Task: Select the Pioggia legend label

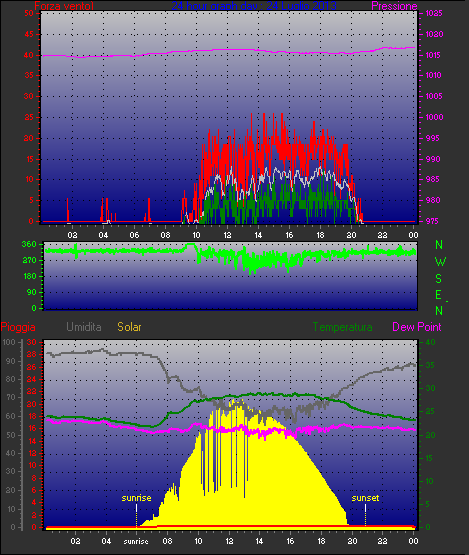Action: 18,327
